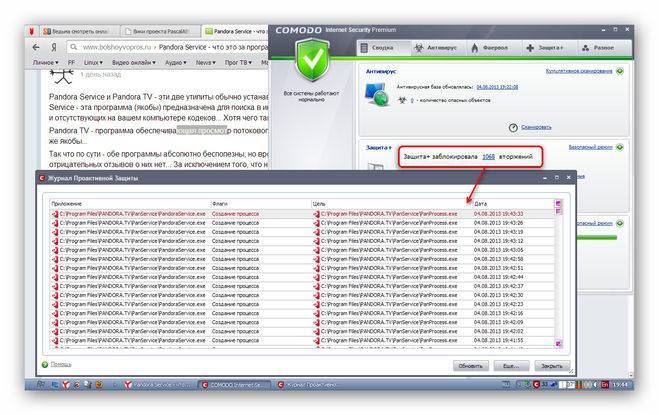Click the scroll-down button in the log list
Screen dimensions: 659x415
pos(558,344)
